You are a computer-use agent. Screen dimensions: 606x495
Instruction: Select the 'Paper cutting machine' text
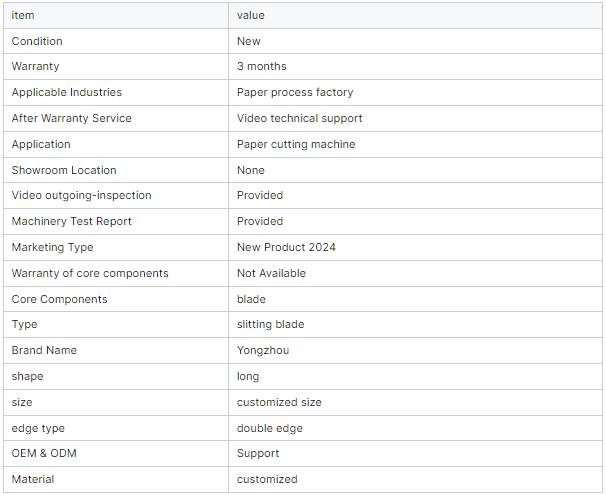click(296, 145)
